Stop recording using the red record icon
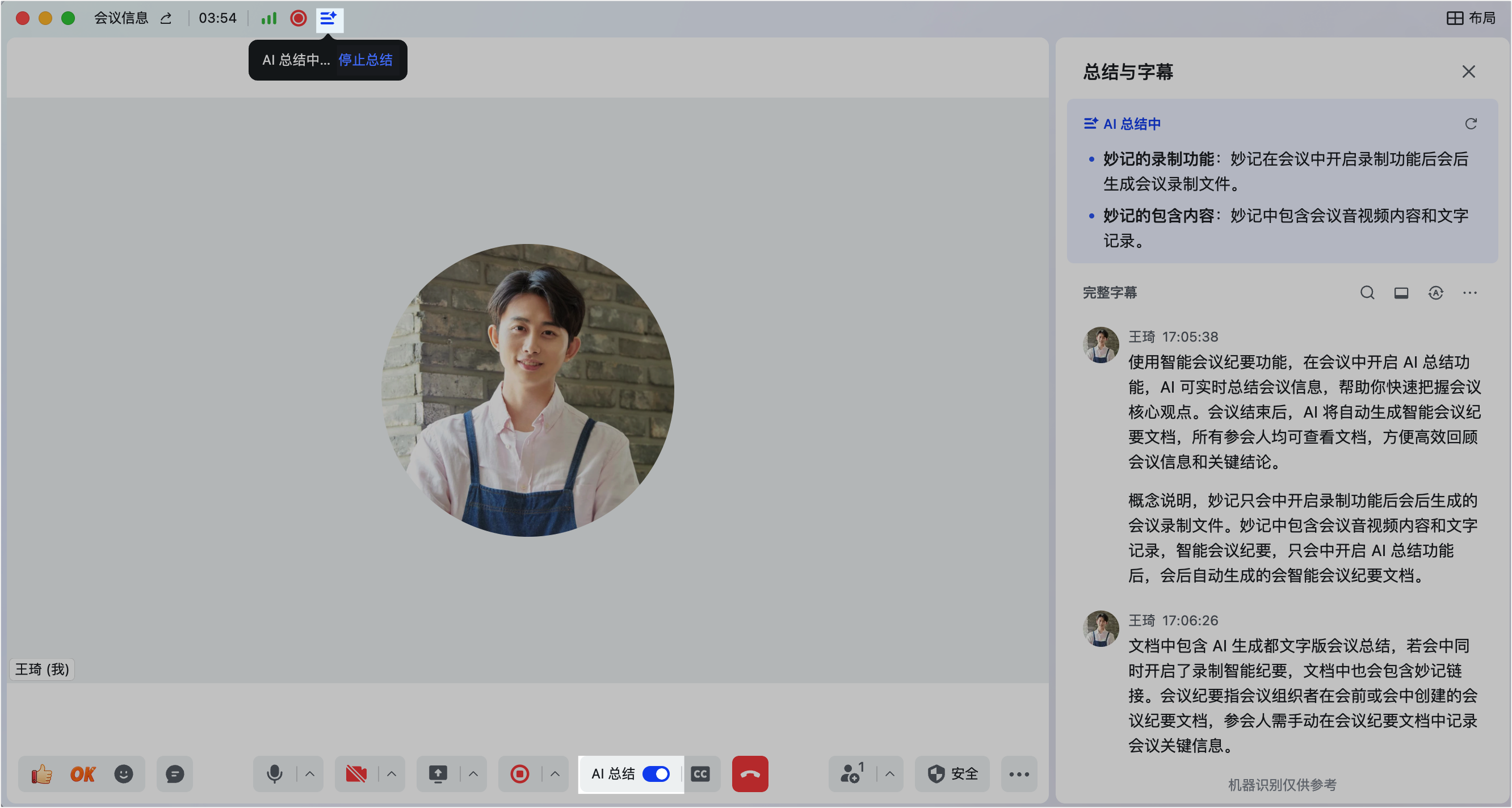Viewport: 1512px width, 808px height. click(519, 774)
